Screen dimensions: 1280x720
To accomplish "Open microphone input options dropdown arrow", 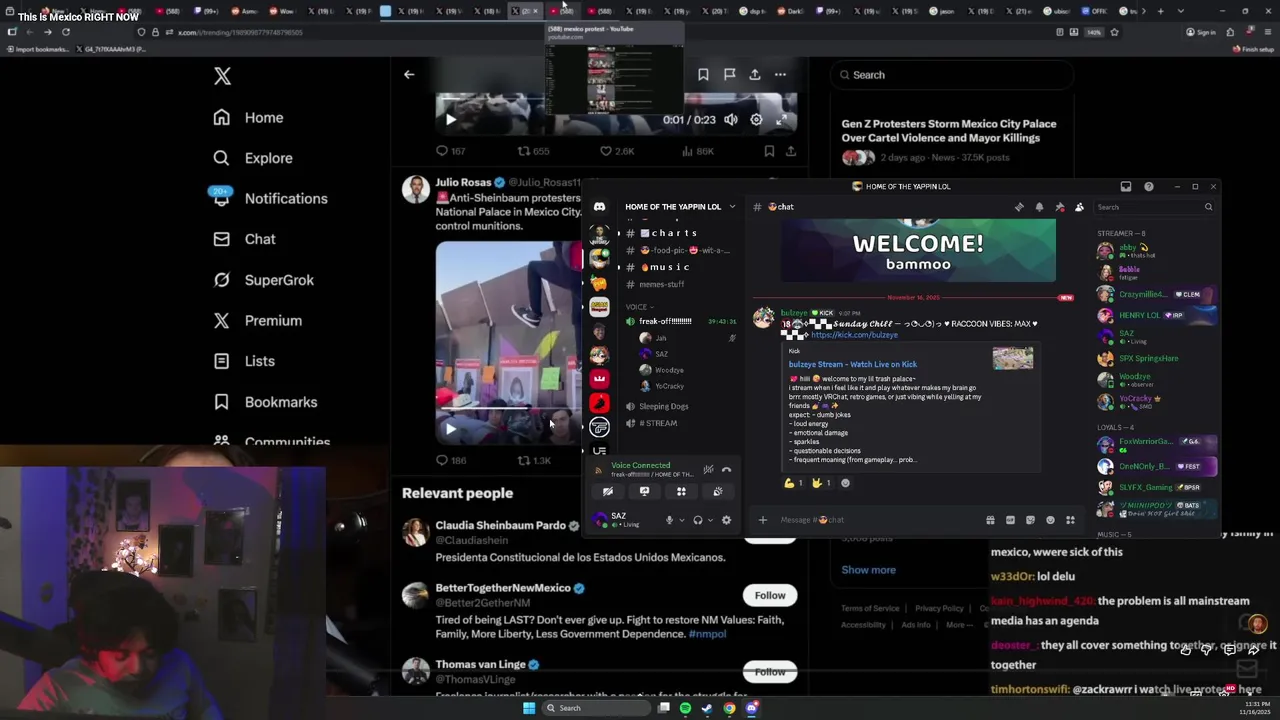I will pyautogui.click(x=682, y=520).
